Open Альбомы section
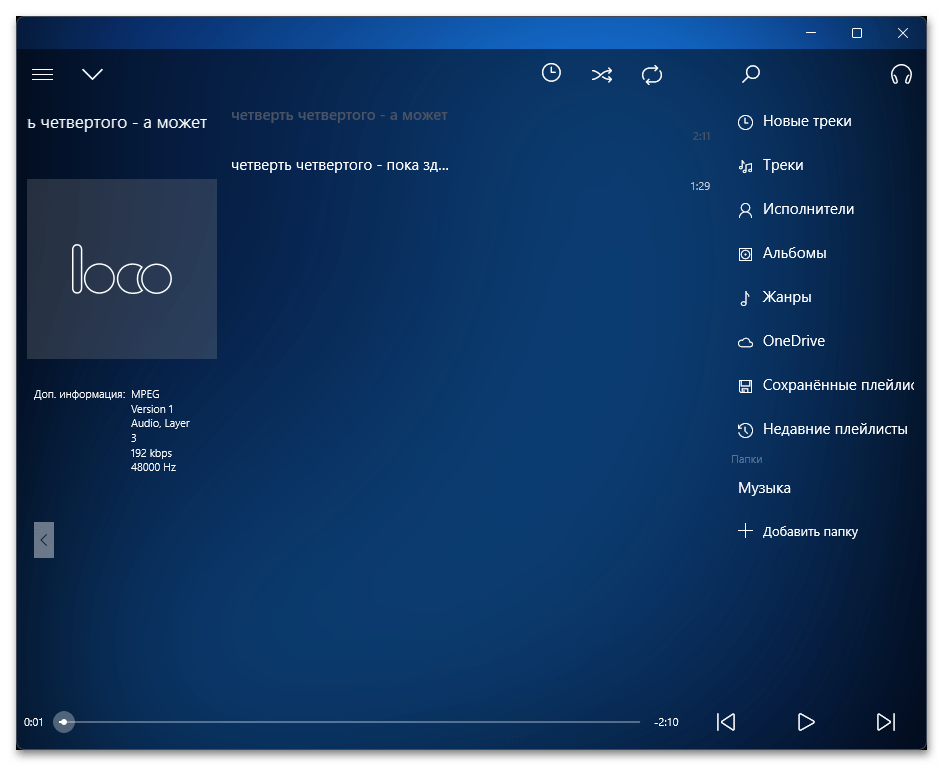 point(794,253)
